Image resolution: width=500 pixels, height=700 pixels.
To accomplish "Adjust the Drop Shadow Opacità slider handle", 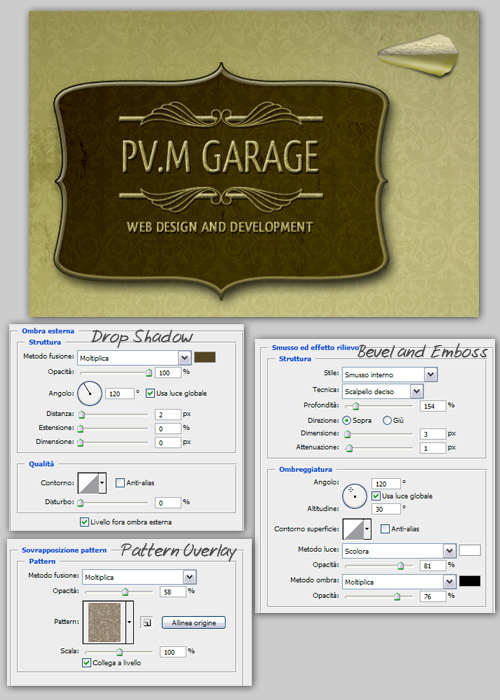I will pos(149,372).
